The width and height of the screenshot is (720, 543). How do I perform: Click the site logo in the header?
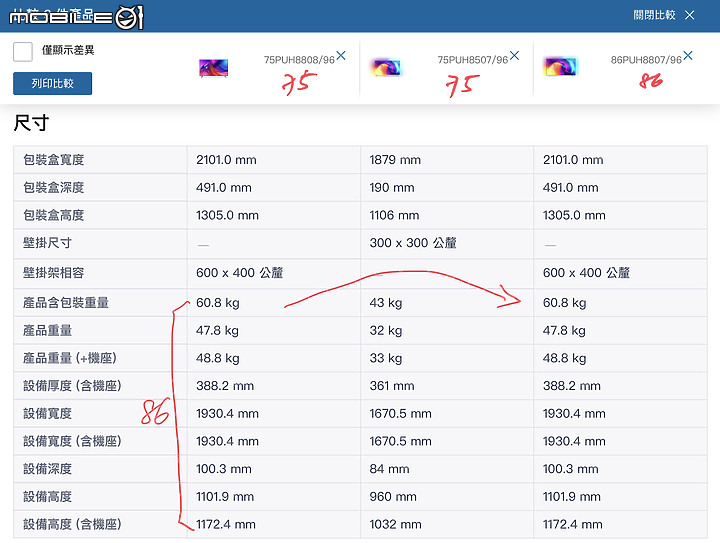point(76,17)
